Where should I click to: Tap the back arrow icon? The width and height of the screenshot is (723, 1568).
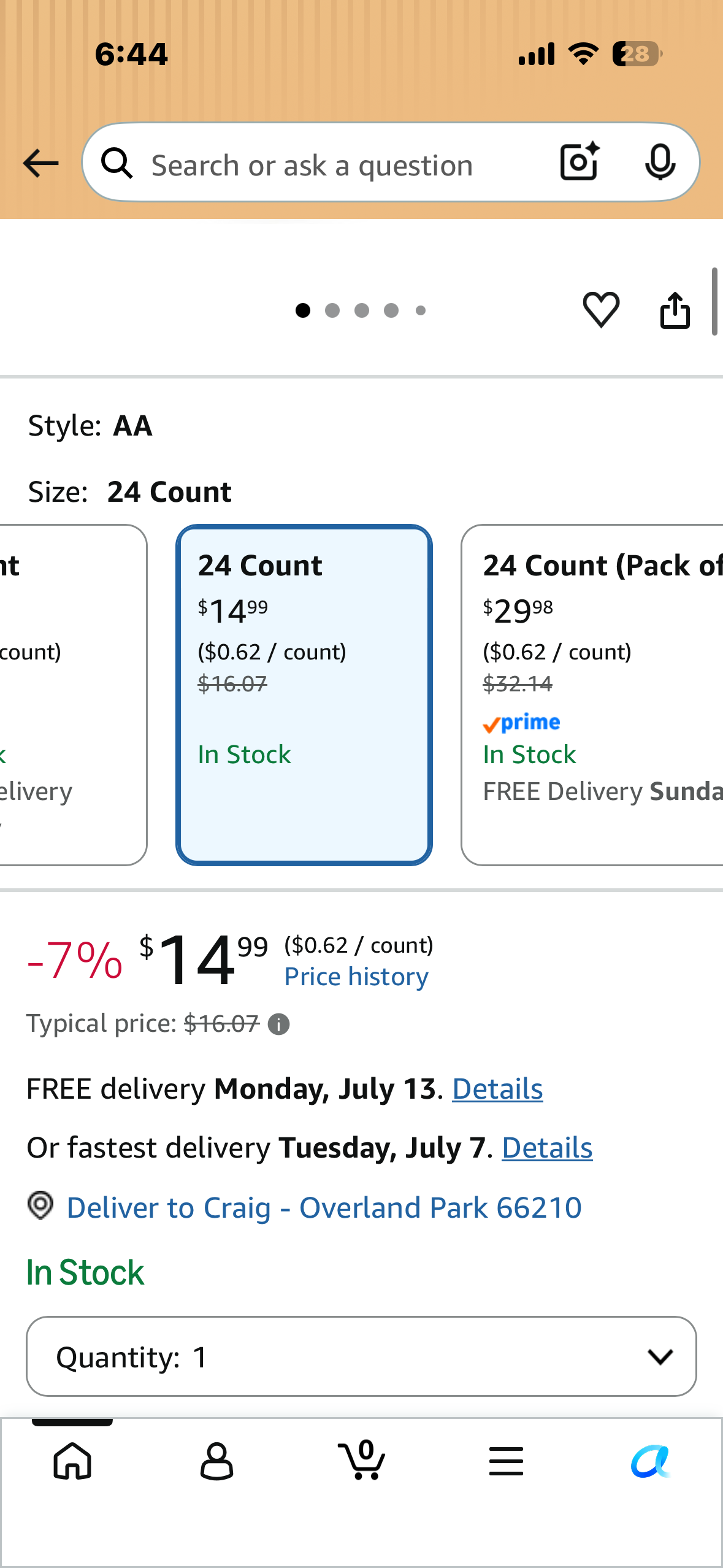pos(40,164)
